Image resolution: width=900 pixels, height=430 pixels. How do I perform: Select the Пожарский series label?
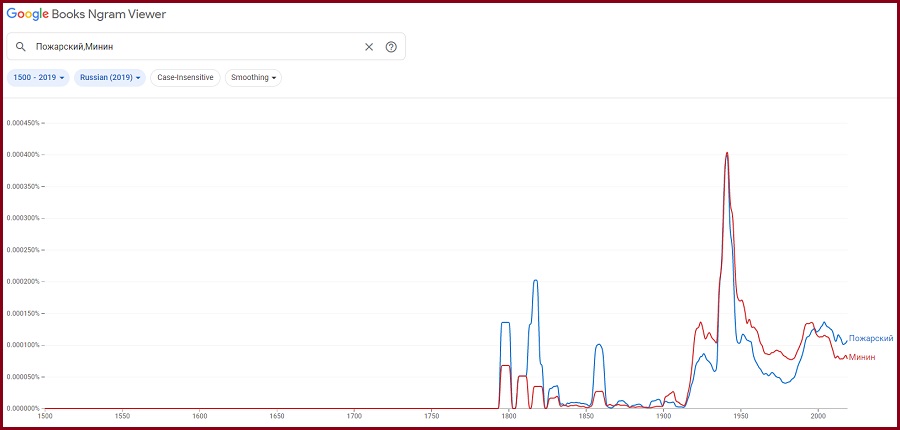coord(870,339)
